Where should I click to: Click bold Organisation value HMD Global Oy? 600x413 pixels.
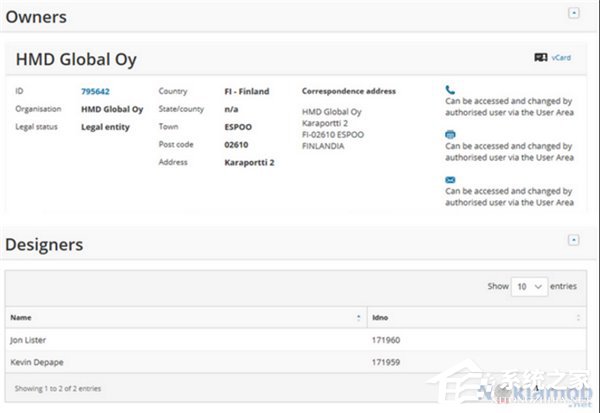[112, 109]
